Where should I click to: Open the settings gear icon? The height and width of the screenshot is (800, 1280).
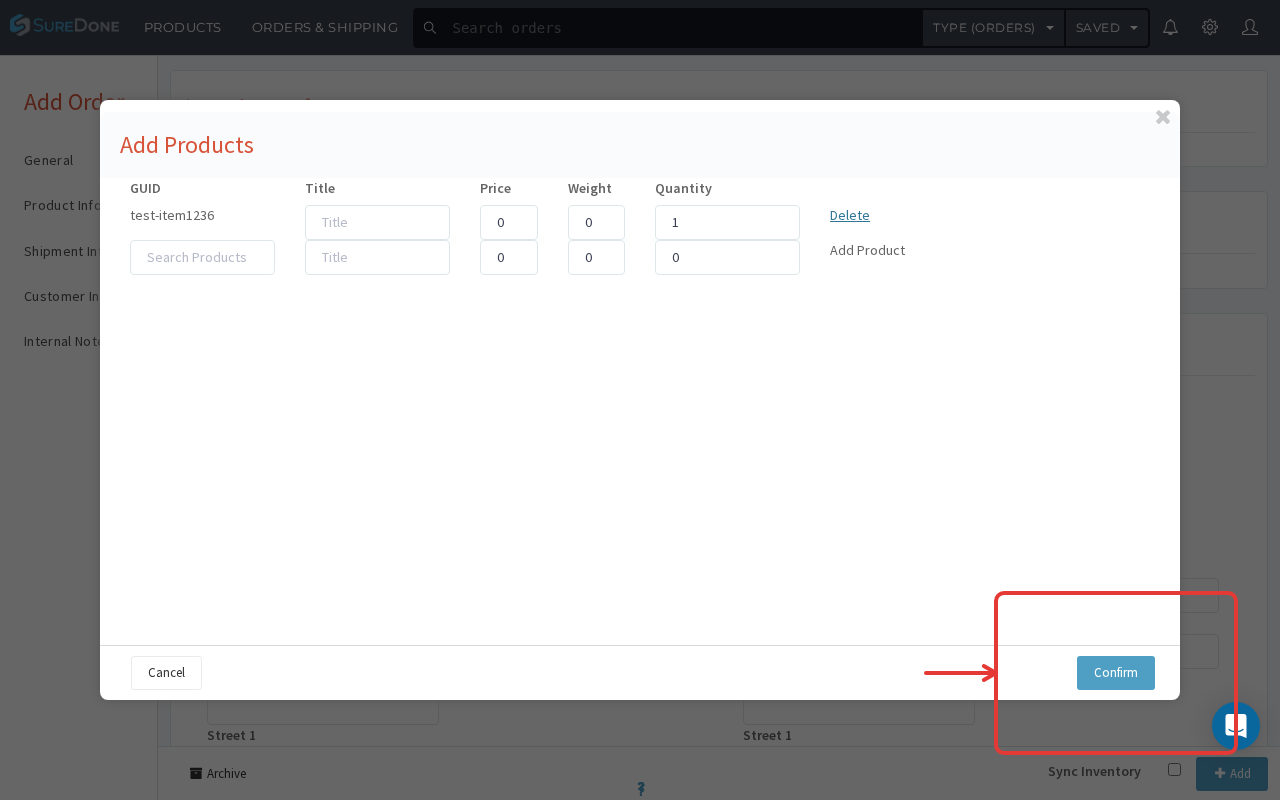point(1210,27)
